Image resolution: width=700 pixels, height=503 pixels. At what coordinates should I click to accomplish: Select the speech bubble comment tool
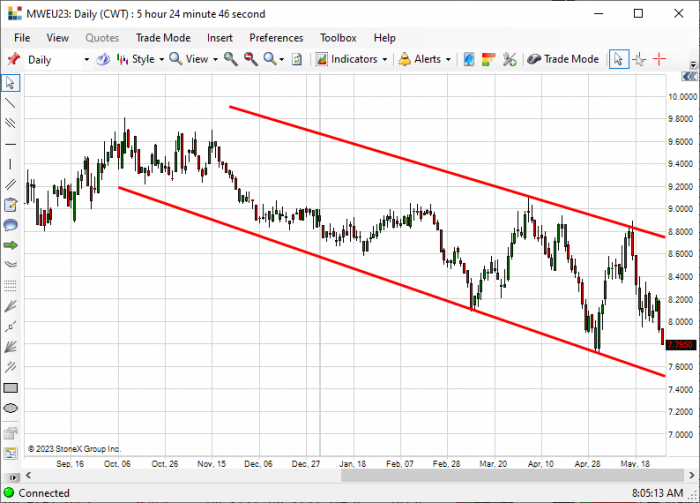pos(10,225)
